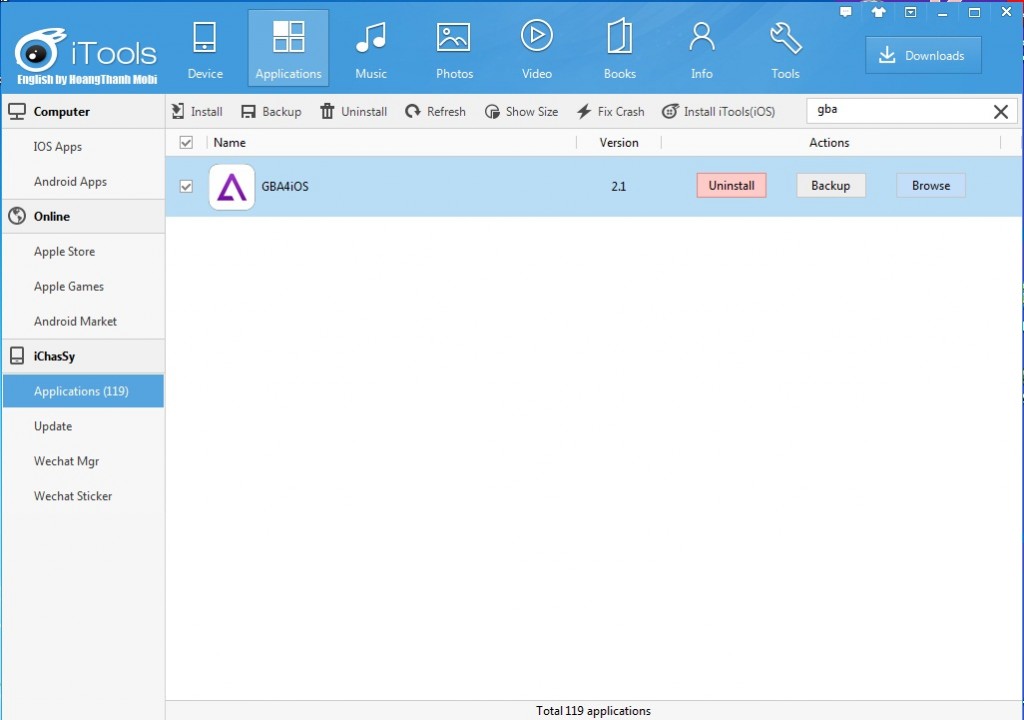
Task: Click the GBA4iOS app icon
Action: (x=232, y=187)
